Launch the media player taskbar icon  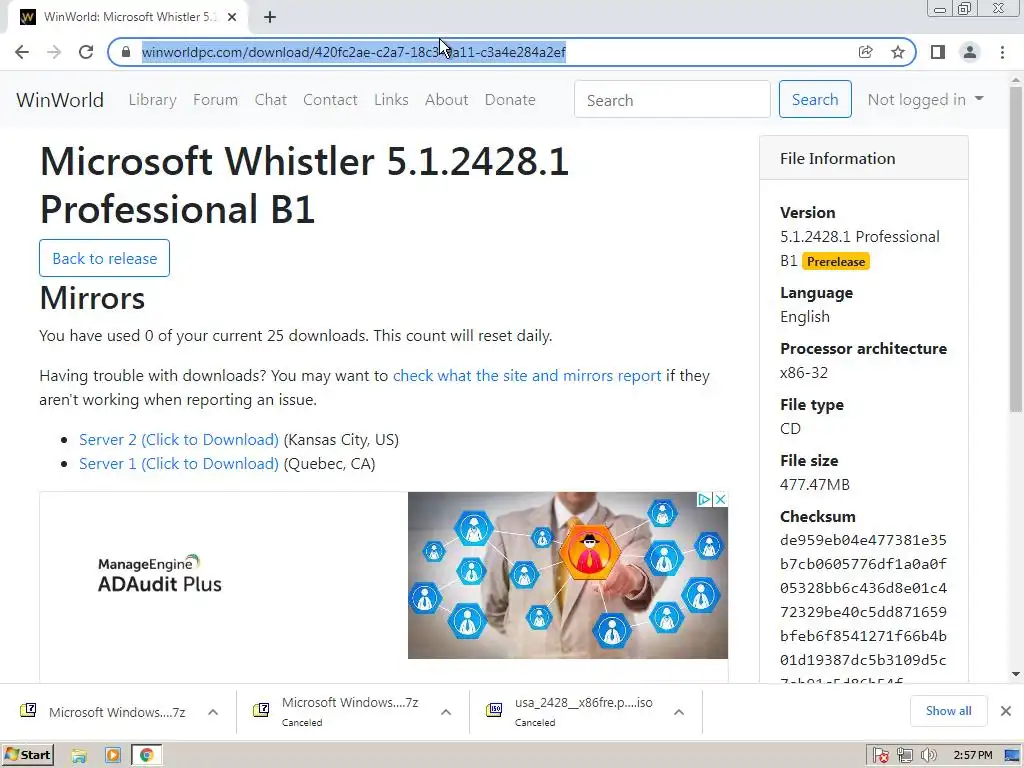[x=112, y=756]
